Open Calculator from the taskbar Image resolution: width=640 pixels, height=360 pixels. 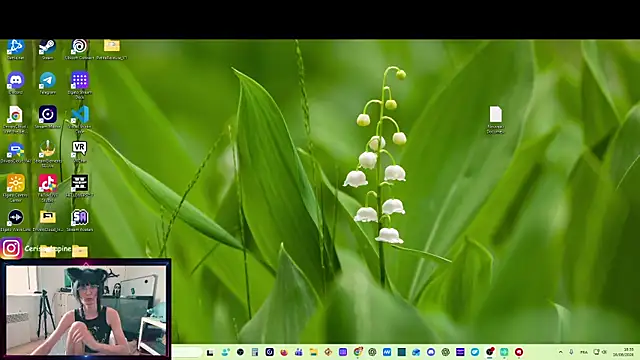click(255, 352)
